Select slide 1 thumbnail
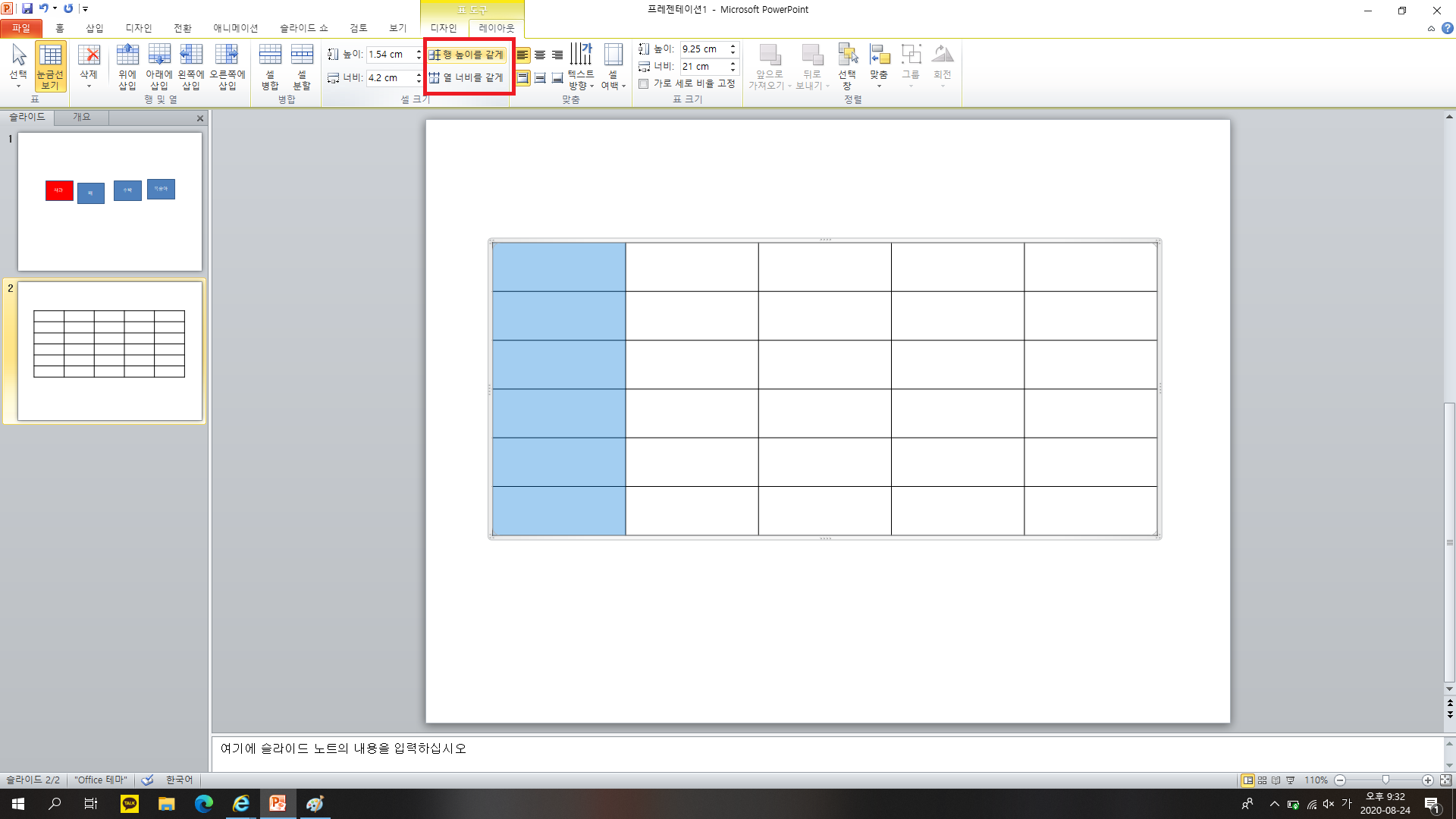Screen dimensions: 1456x819 point(110,201)
